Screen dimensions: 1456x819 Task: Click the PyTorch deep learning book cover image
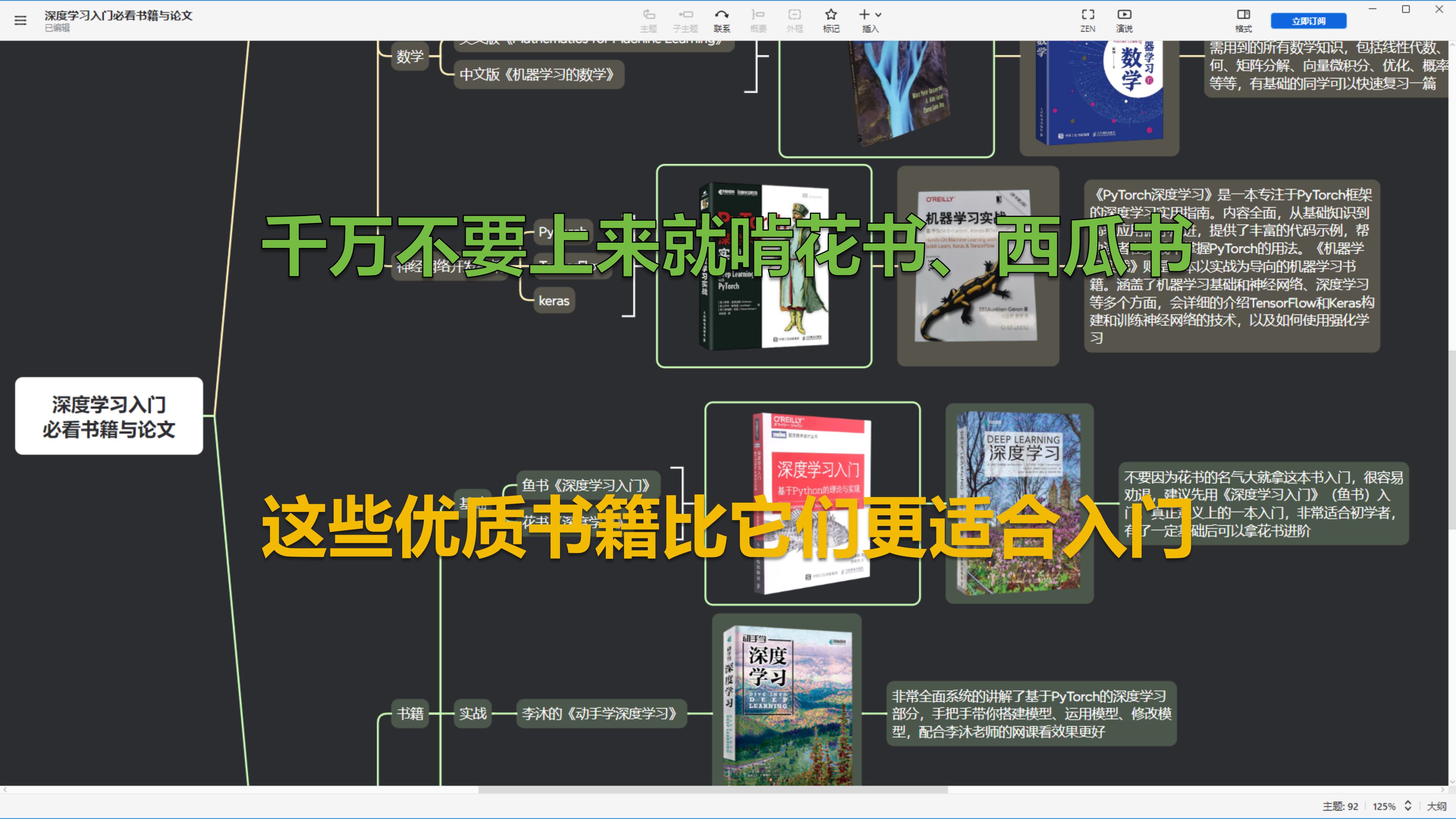coord(764,266)
